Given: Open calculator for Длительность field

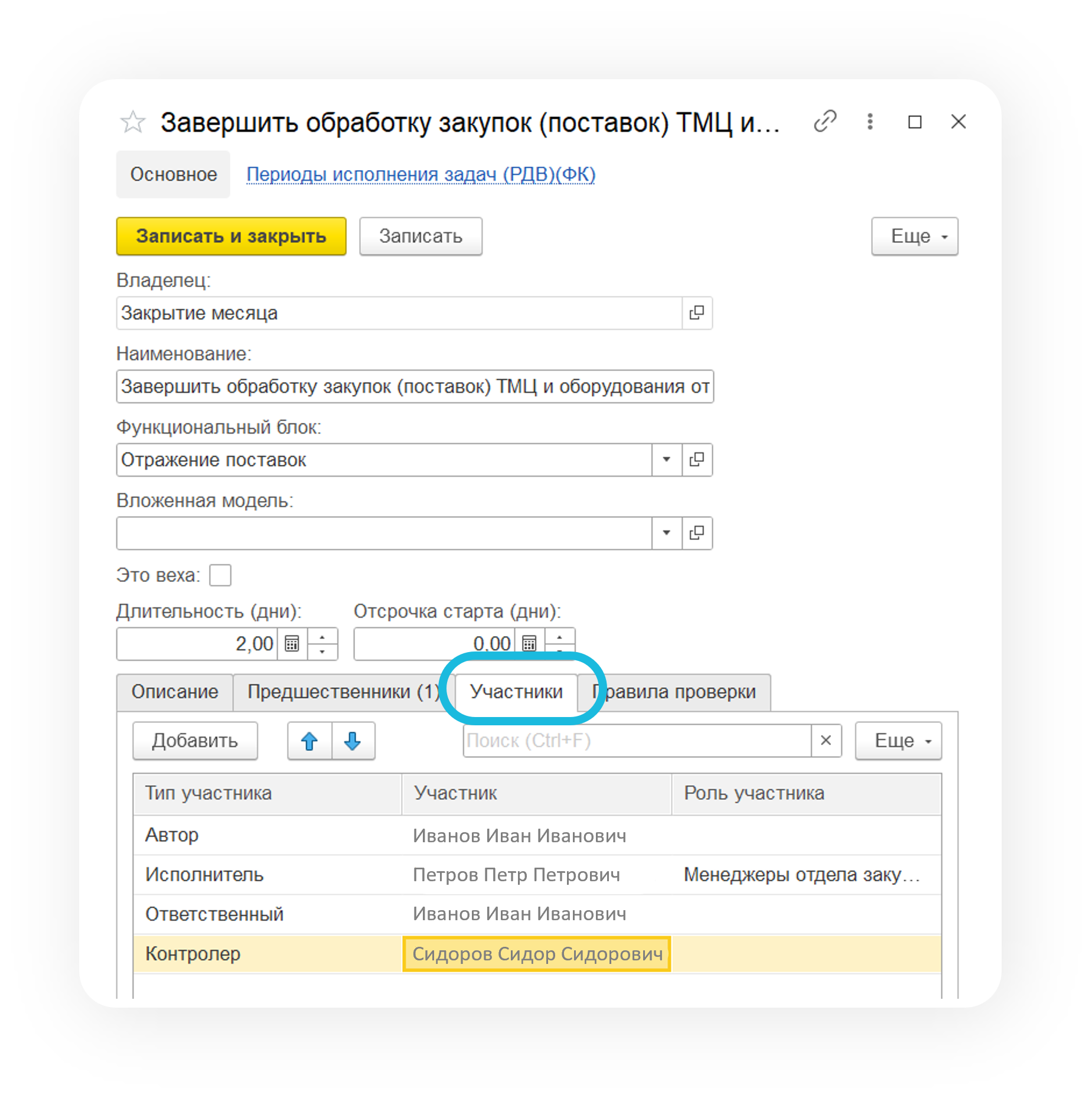Looking at the screenshot, I should 292,643.
